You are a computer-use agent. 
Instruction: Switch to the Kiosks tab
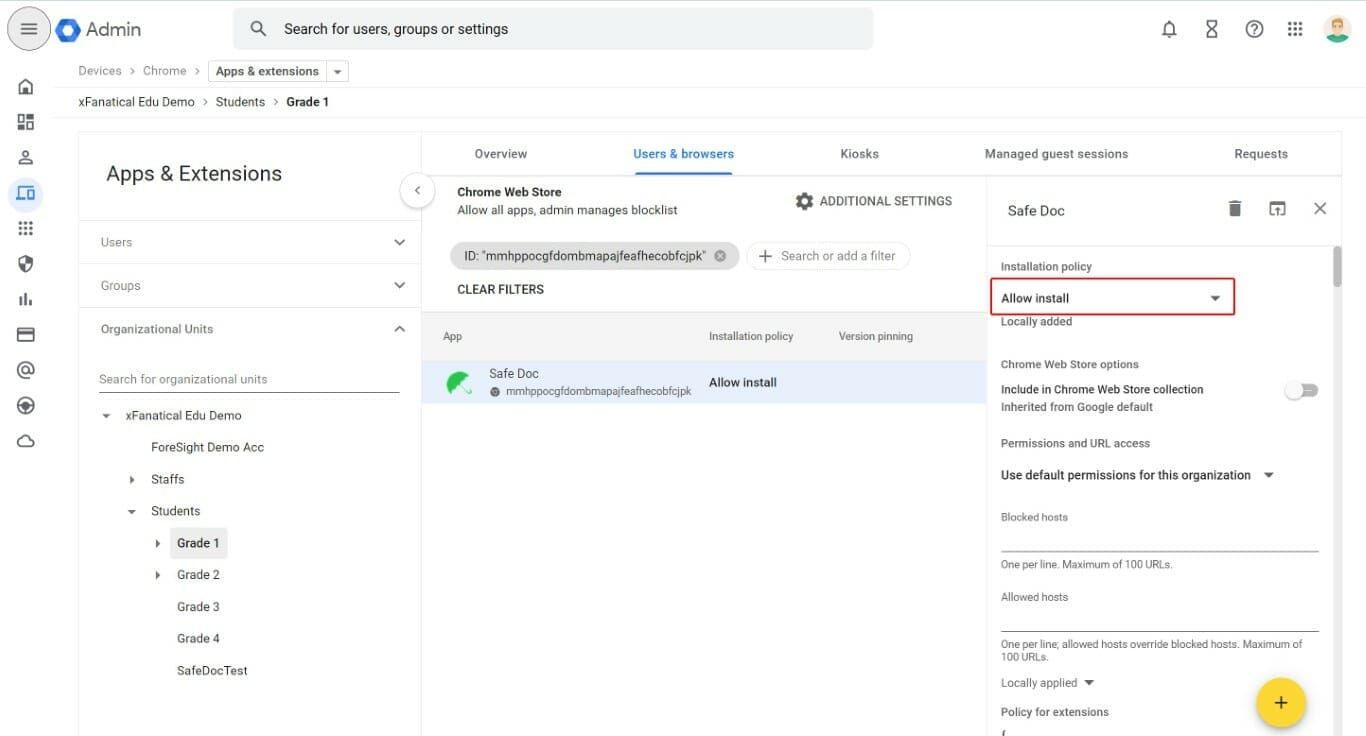click(859, 154)
